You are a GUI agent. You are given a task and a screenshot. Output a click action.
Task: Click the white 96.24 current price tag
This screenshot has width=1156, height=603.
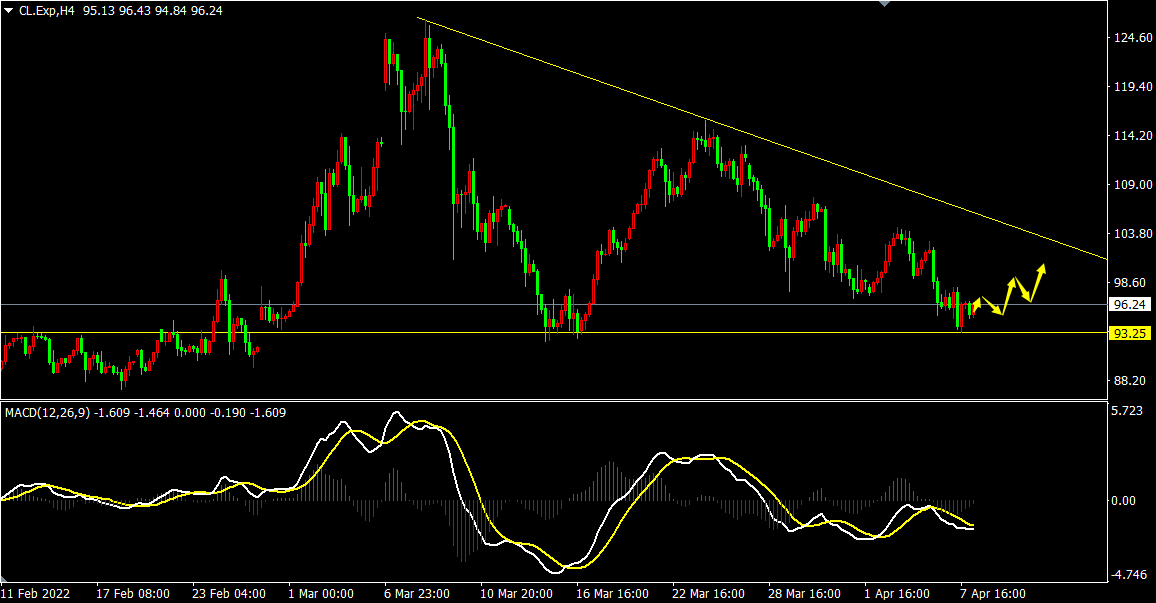[x=1129, y=305]
